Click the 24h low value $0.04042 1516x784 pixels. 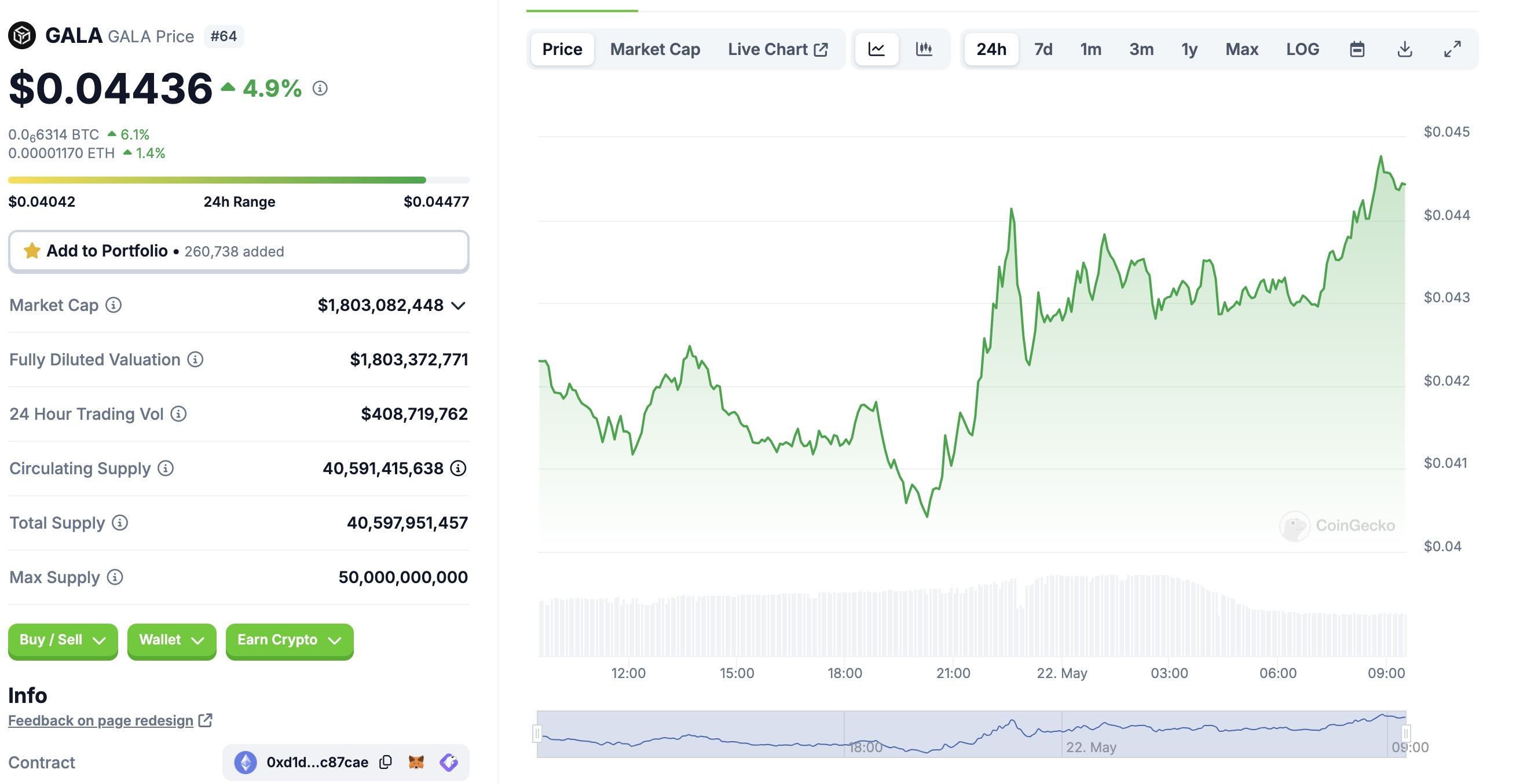(42, 202)
